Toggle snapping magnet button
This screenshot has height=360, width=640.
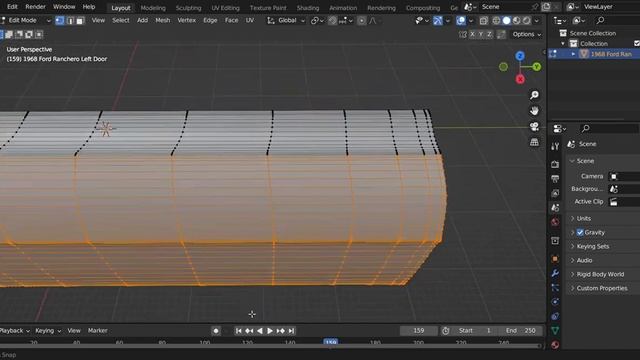332,20
